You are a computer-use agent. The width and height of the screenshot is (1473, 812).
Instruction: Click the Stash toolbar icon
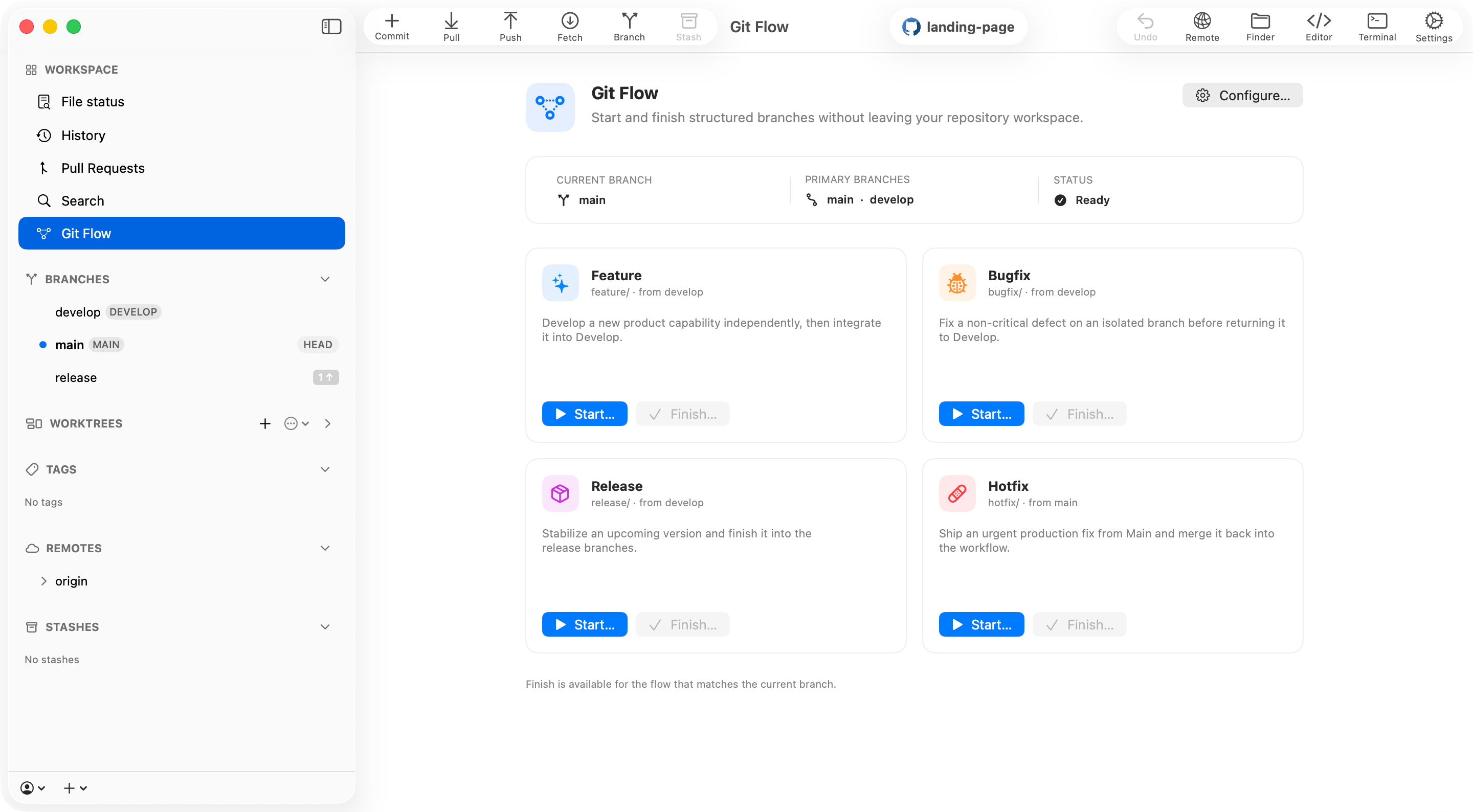pyautogui.click(x=688, y=27)
